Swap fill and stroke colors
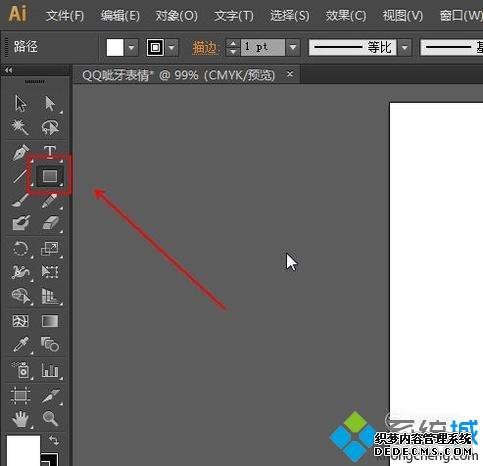483x466 pixels. (54, 440)
